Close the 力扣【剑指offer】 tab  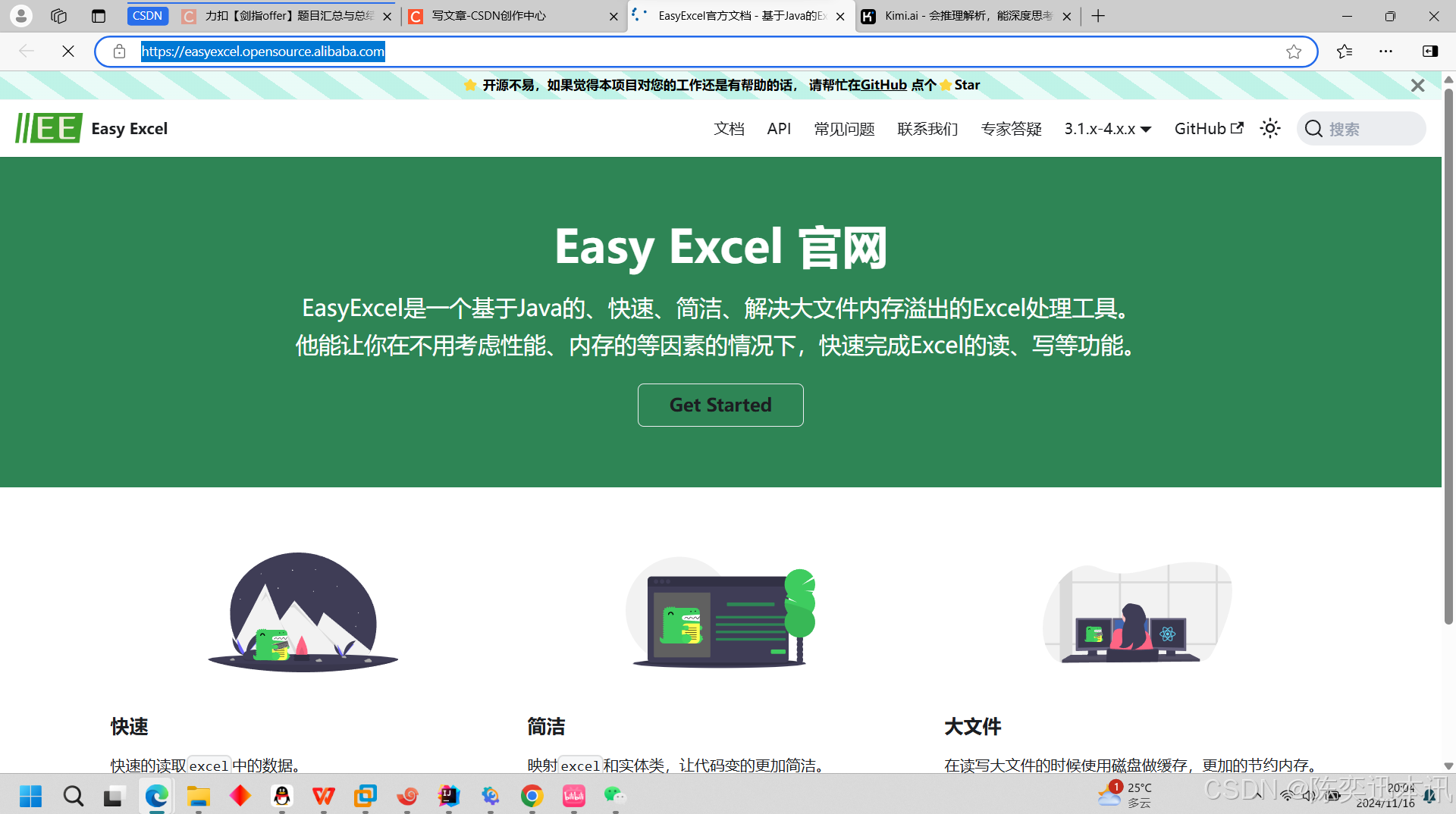387,16
